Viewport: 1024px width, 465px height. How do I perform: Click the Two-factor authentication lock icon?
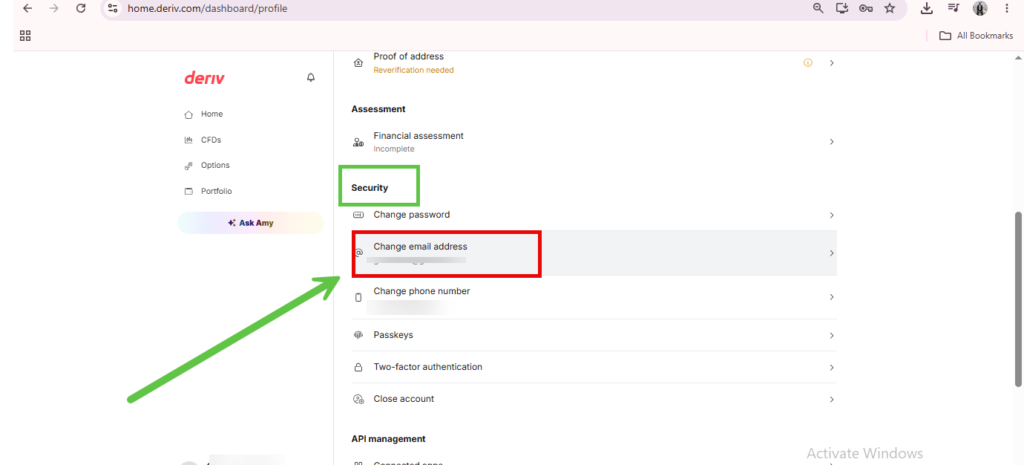[358, 368]
